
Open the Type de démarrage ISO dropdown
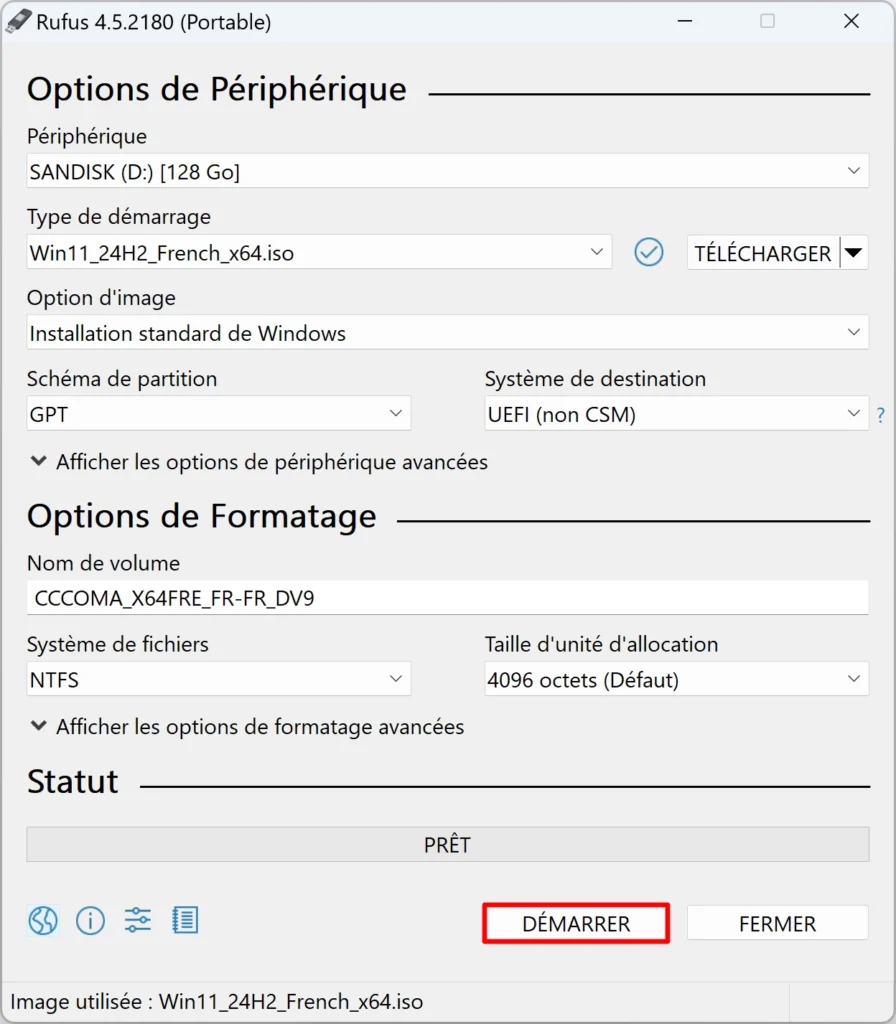click(319, 252)
